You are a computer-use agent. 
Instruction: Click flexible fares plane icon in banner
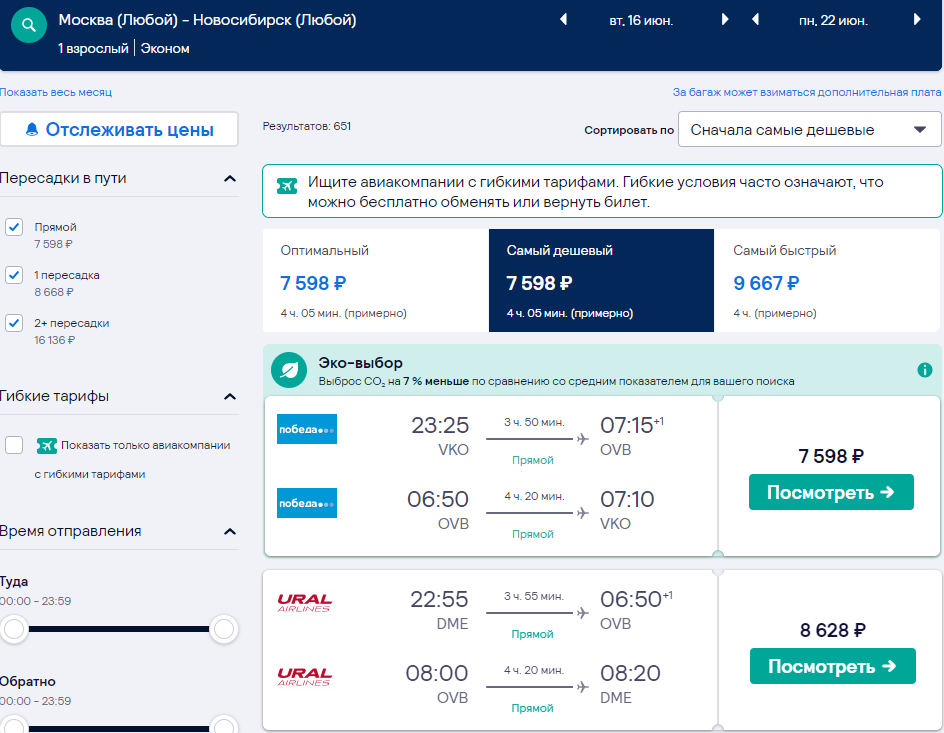click(x=287, y=186)
